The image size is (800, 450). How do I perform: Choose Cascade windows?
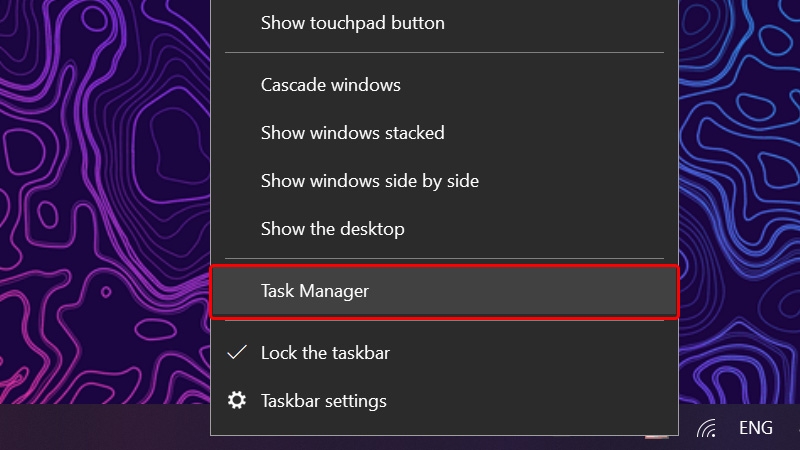[x=444, y=85]
